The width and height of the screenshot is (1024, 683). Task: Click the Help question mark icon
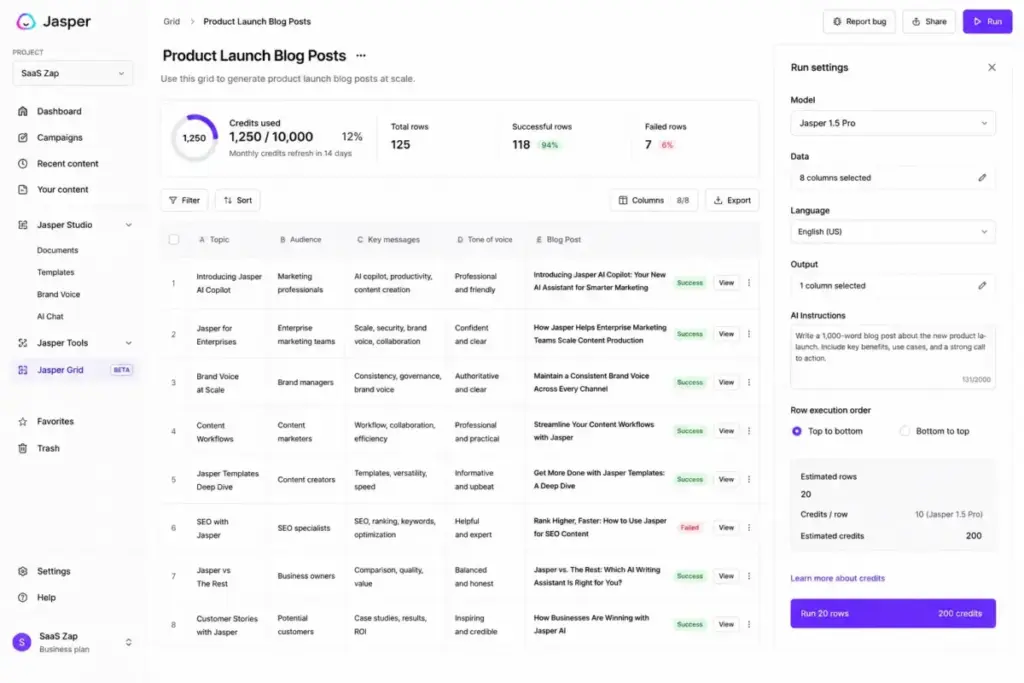[x=23, y=597]
